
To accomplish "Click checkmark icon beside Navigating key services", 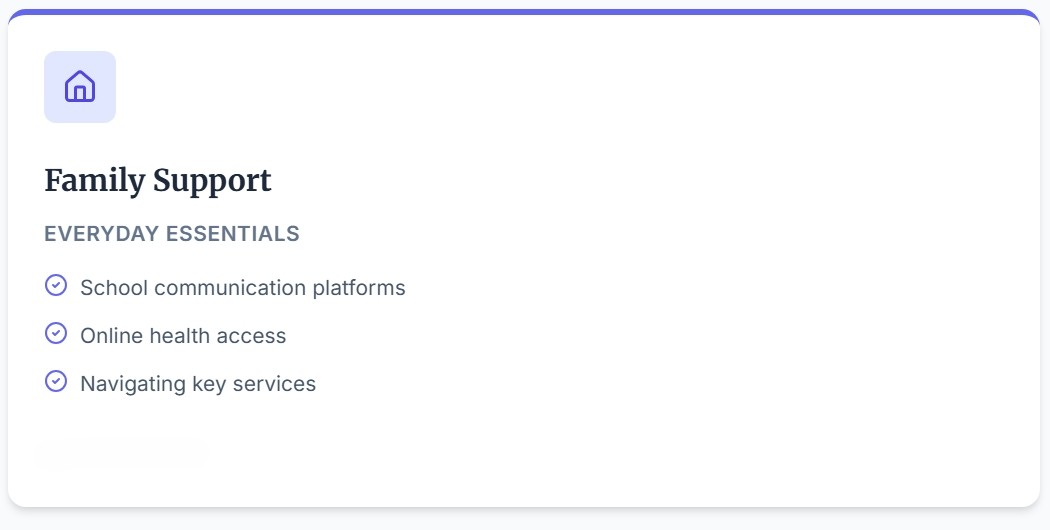I will click(x=56, y=382).
